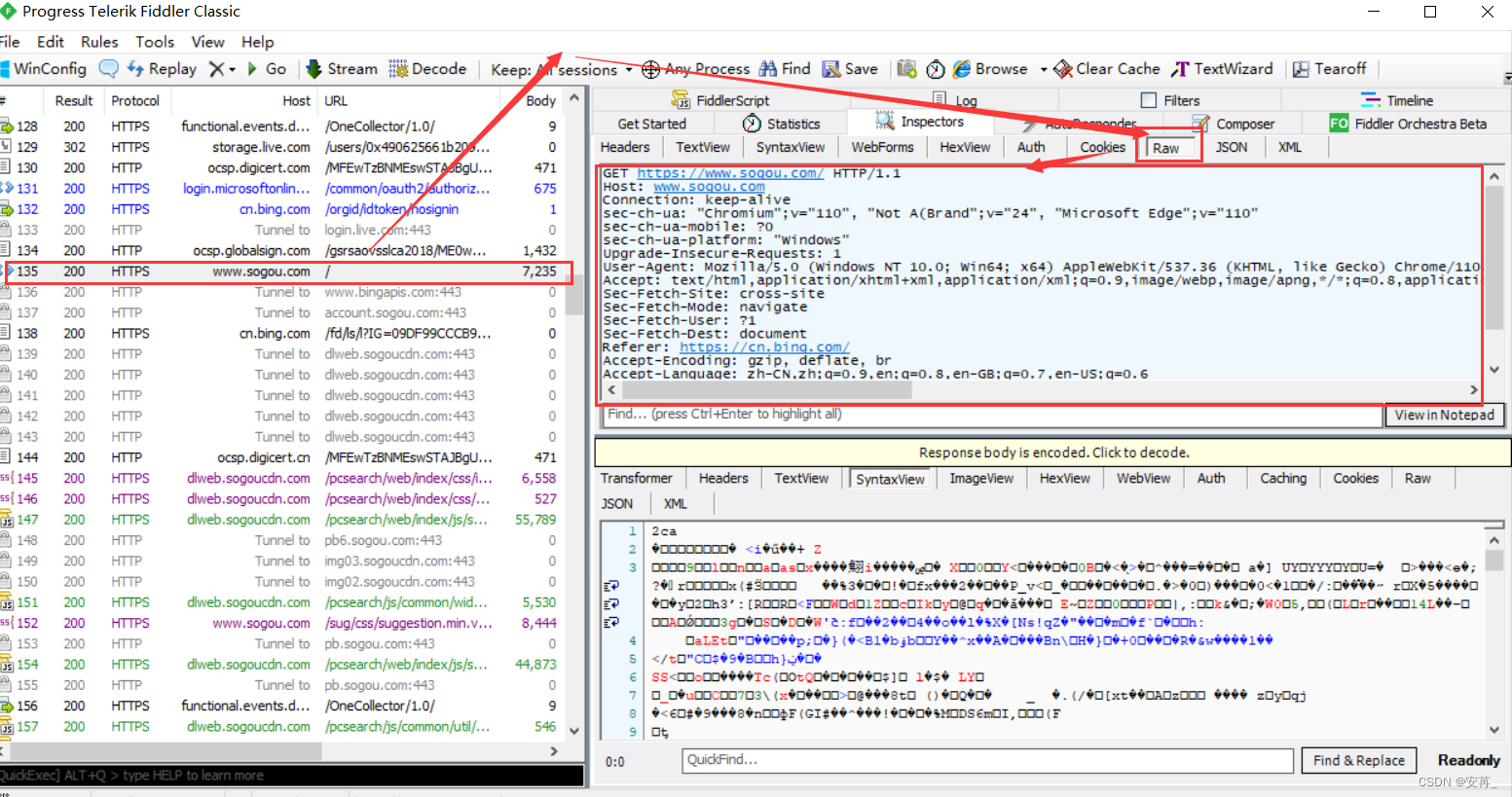The width and height of the screenshot is (1512, 797).
Task: Switch to the Log tab
Action: pyautogui.click(x=954, y=100)
